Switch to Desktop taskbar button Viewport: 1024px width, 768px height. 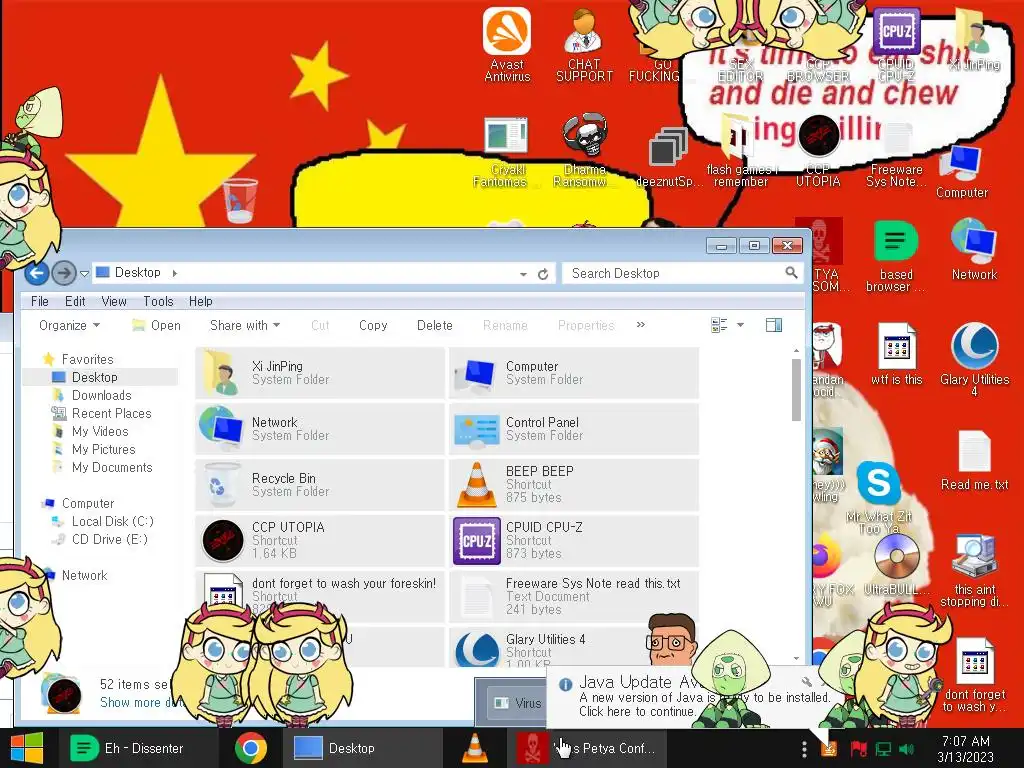[362, 748]
